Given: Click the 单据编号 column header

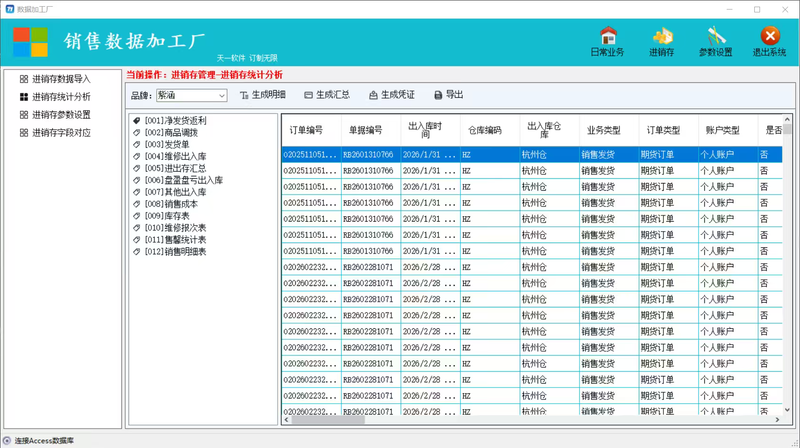Looking at the screenshot, I should click(x=371, y=130).
